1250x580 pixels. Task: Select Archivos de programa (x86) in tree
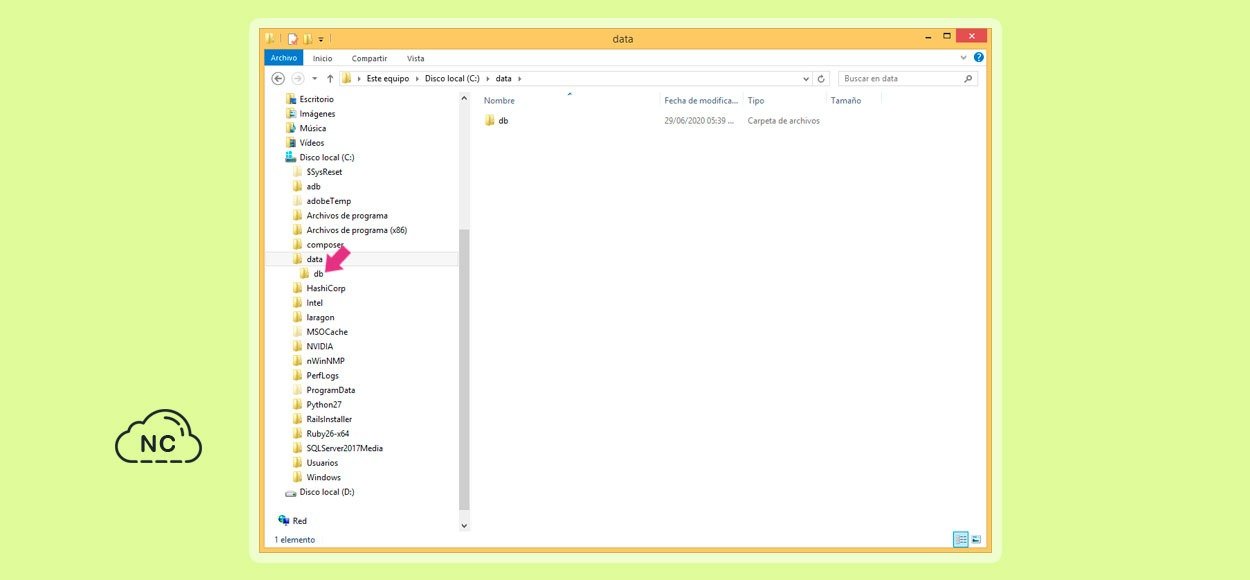[356, 230]
